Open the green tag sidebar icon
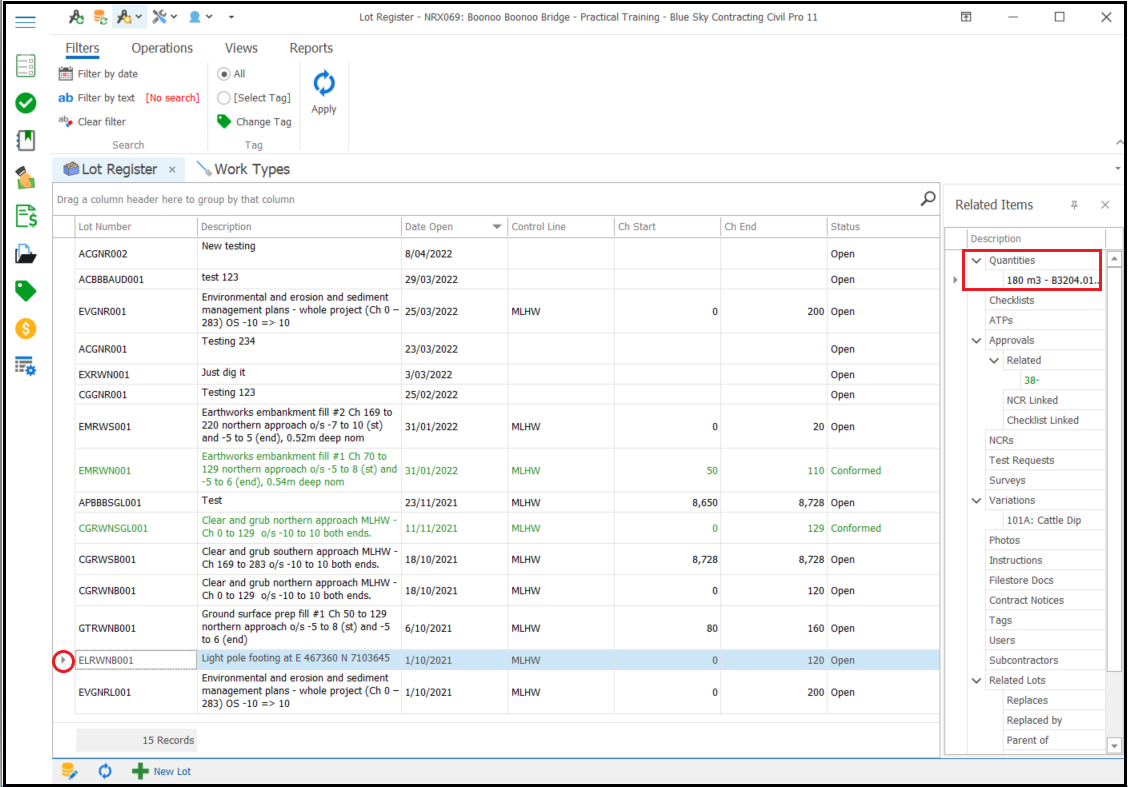The image size is (1128, 787). click(26, 291)
